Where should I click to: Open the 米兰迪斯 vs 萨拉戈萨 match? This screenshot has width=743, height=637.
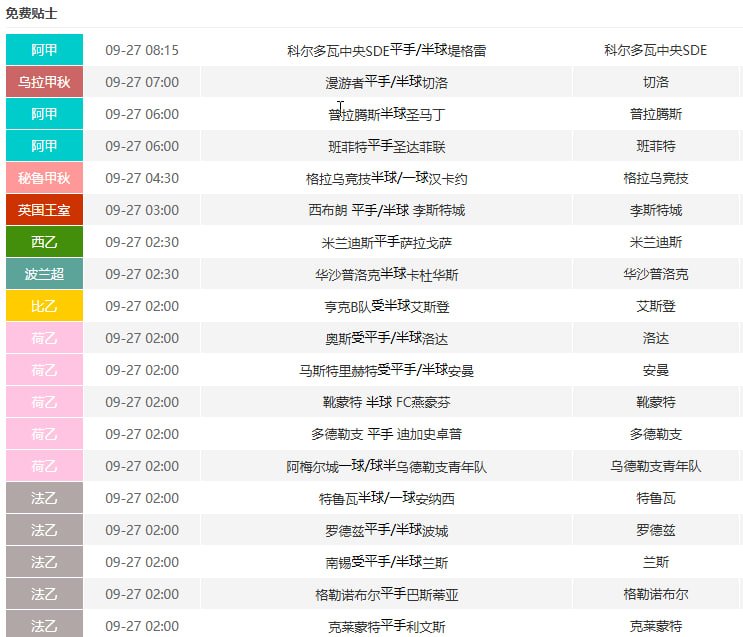(386, 242)
